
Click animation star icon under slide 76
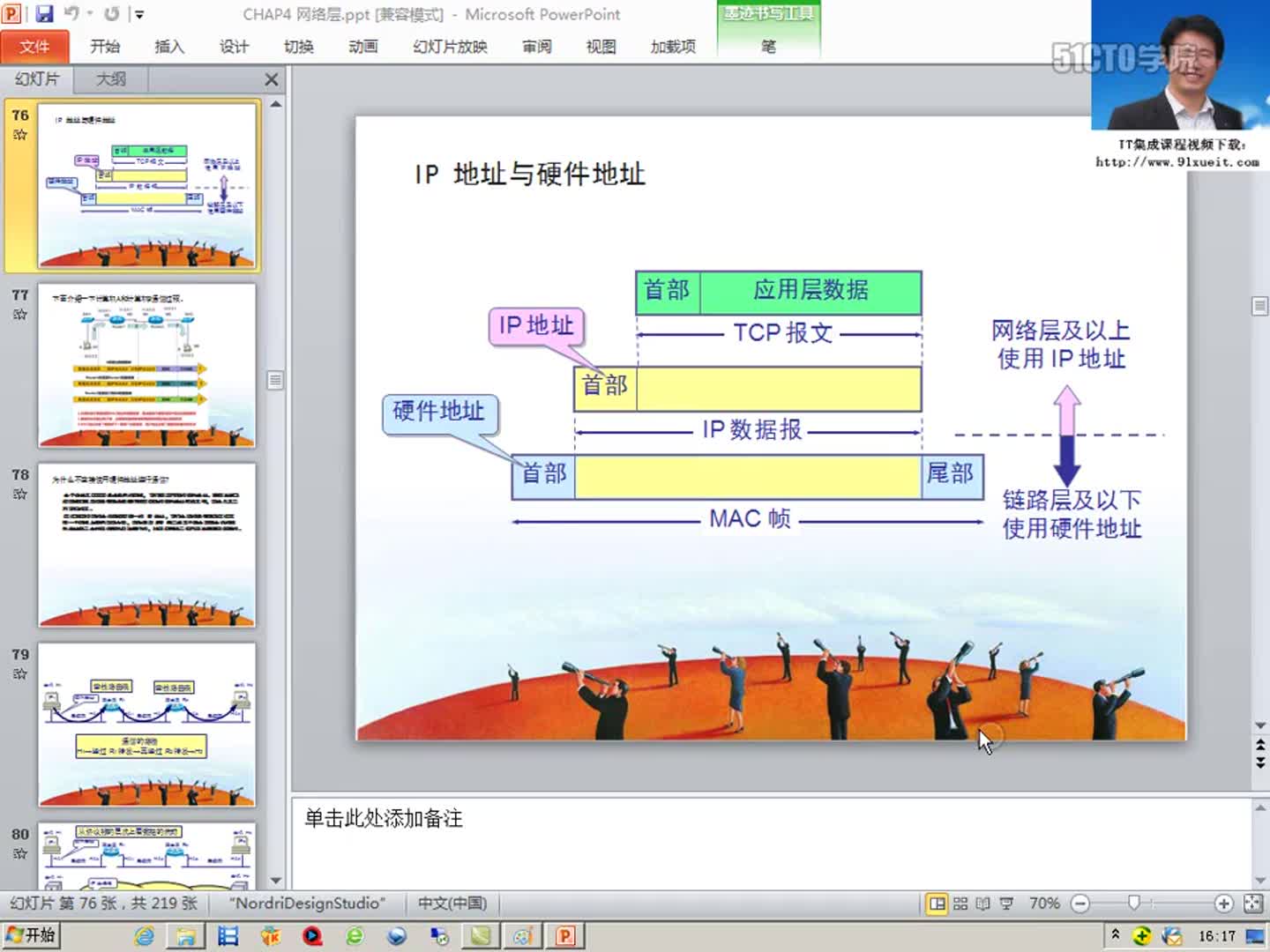click(19, 135)
